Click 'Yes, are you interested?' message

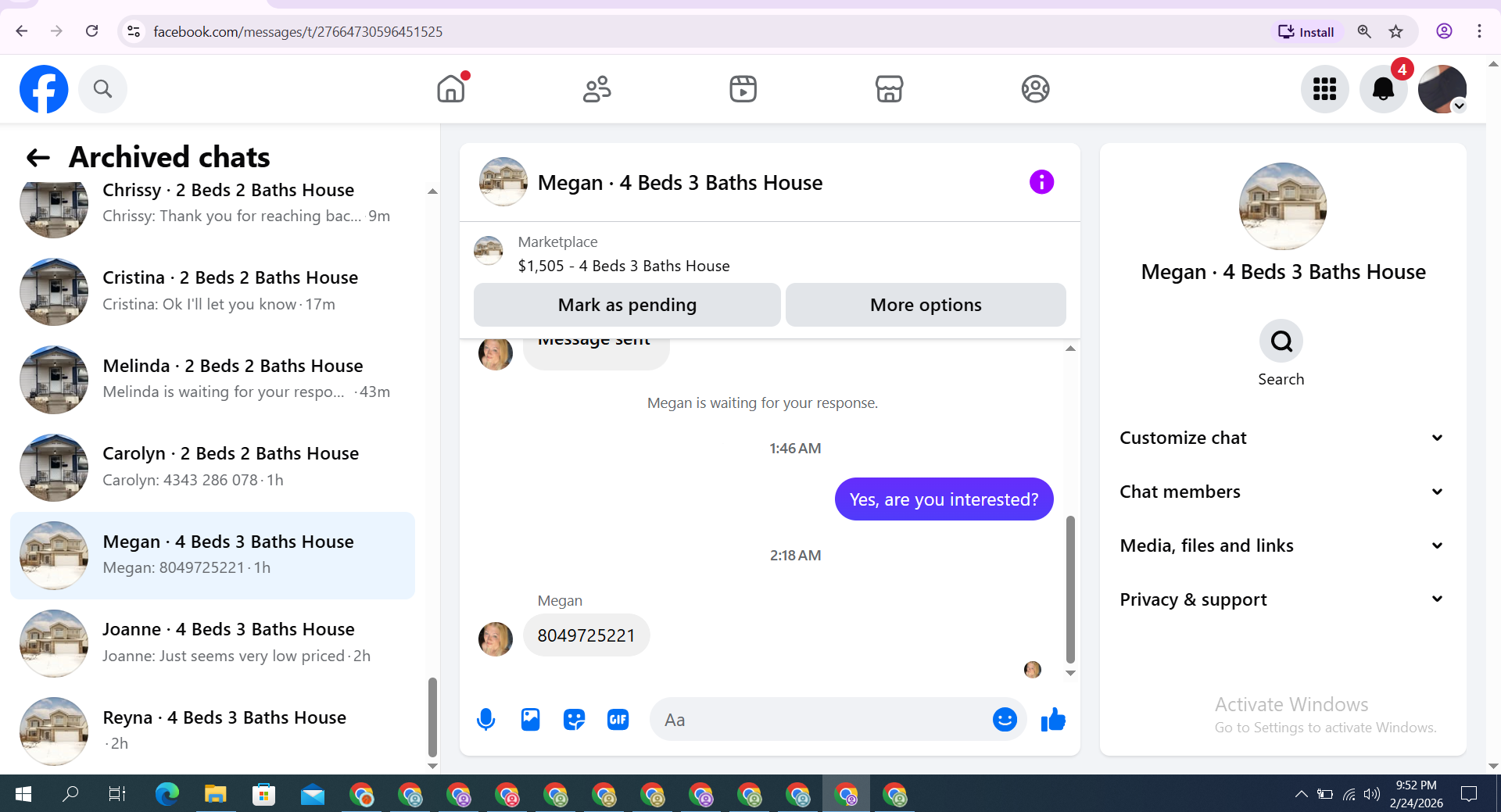[x=944, y=499]
